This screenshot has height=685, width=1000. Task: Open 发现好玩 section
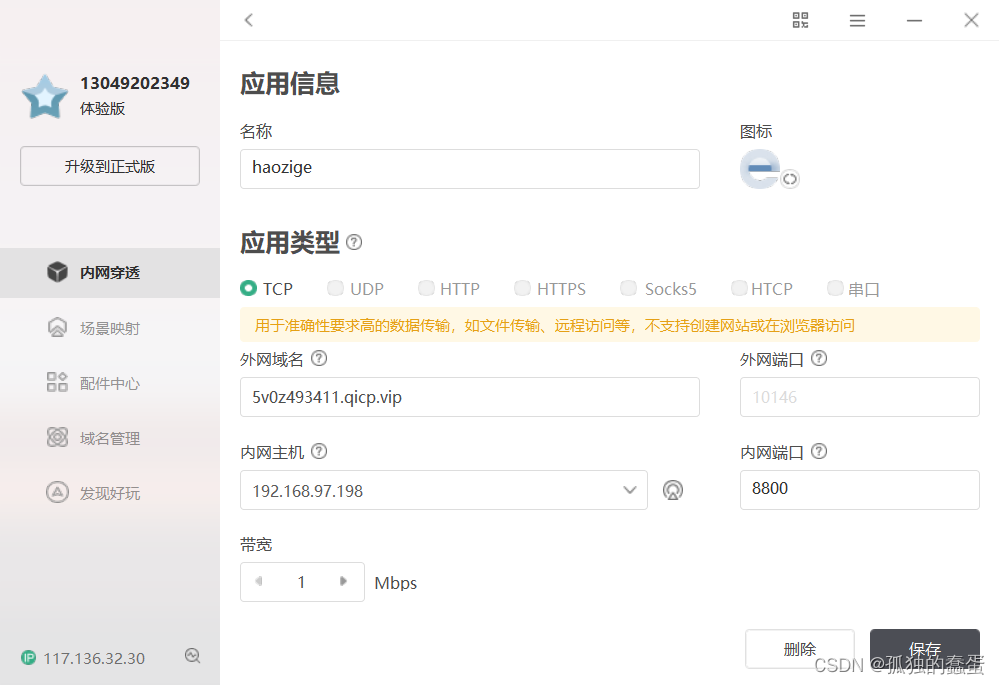110,493
